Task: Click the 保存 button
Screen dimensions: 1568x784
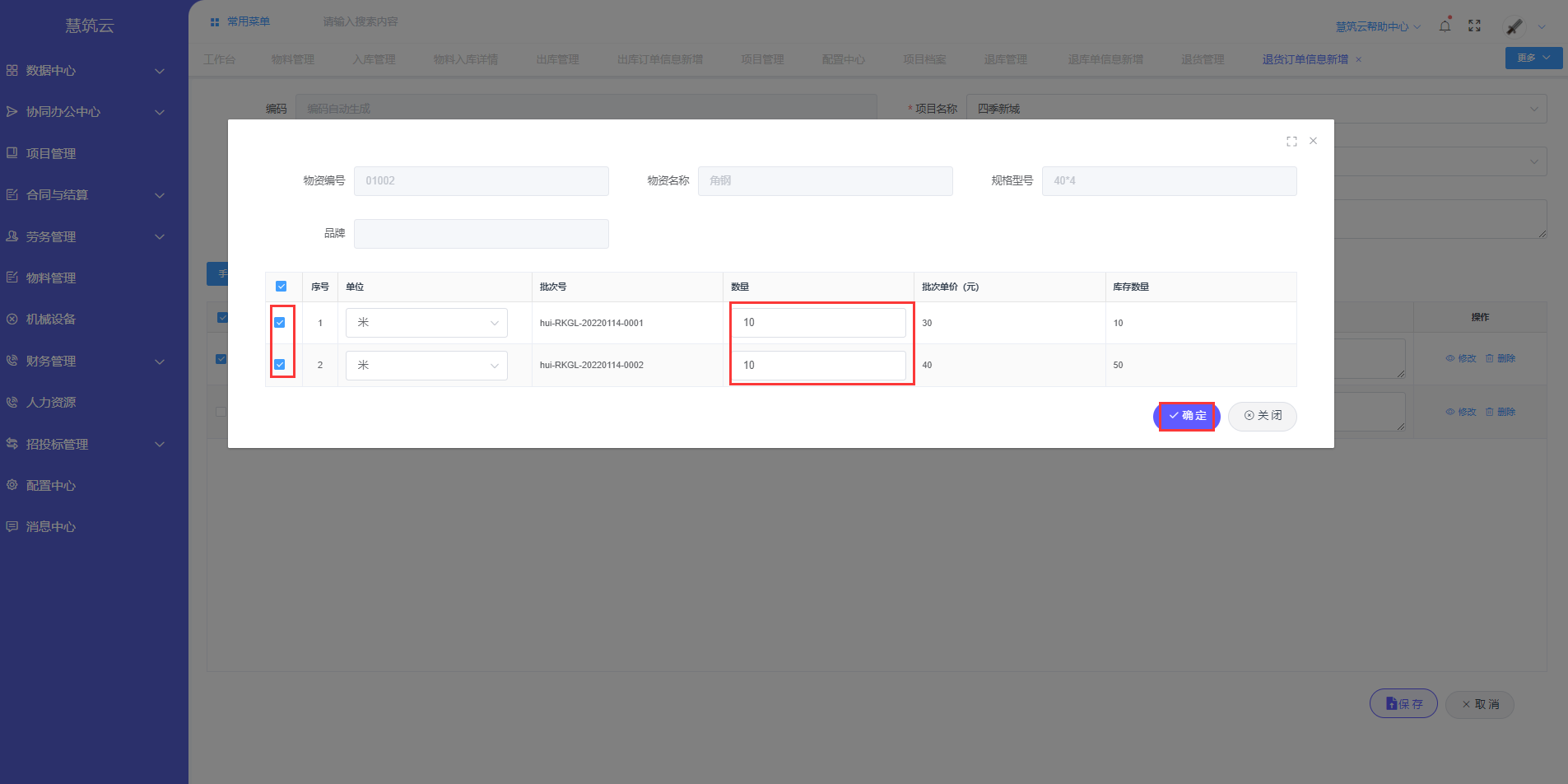Action: (1403, 703)
